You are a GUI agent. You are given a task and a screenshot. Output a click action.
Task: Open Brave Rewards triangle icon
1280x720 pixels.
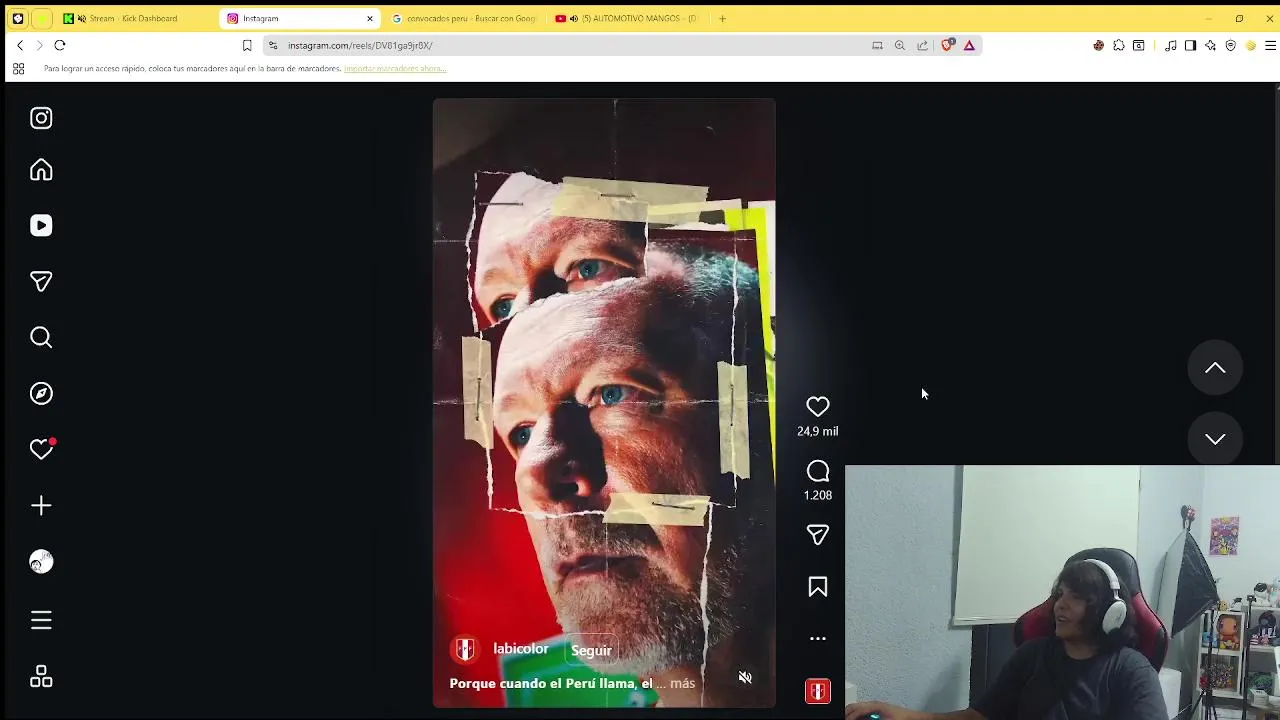pyautogui.click(x=969, y=45)
